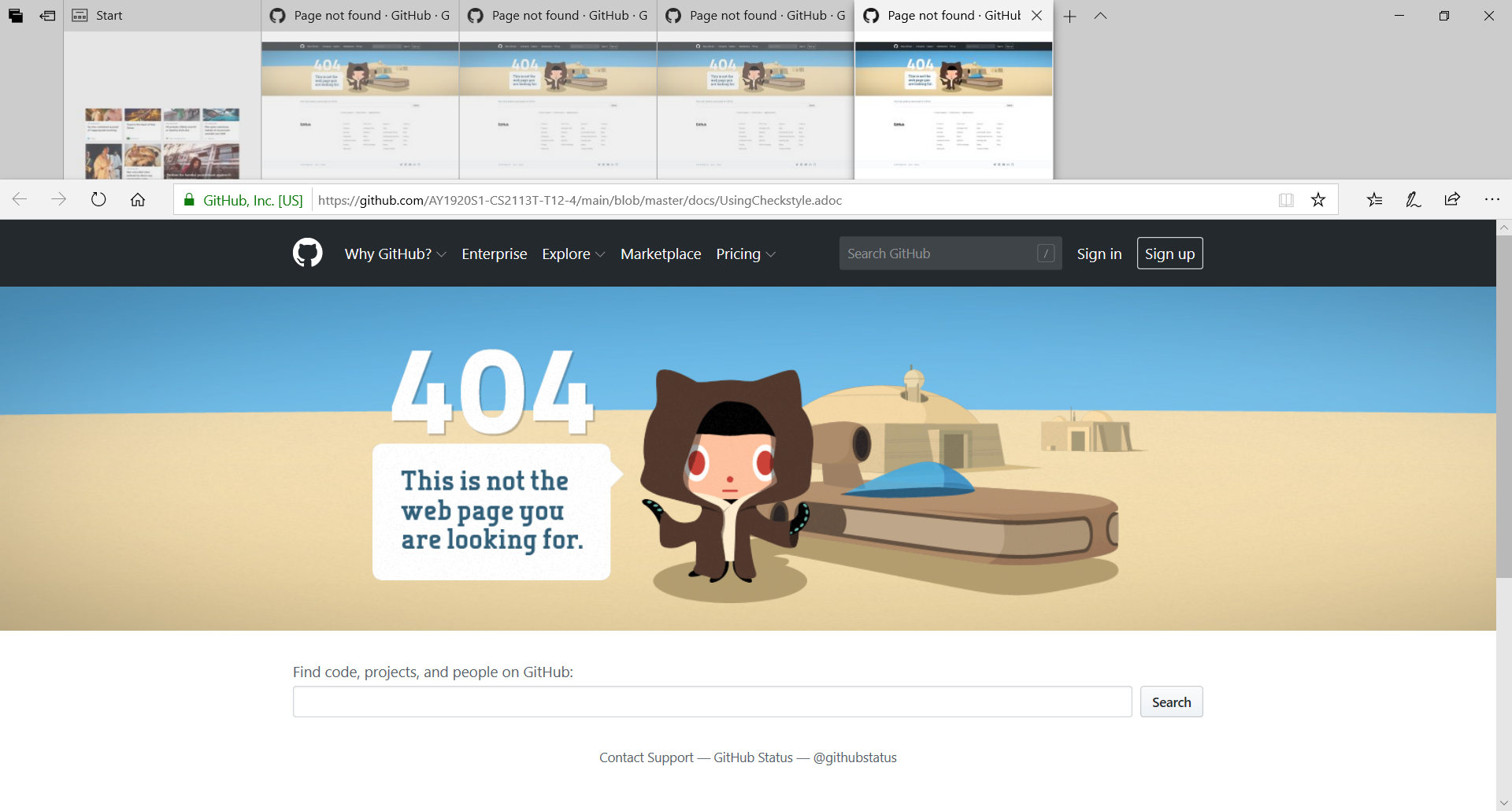Expand the Why GitHub? menu

pos(395,254)
